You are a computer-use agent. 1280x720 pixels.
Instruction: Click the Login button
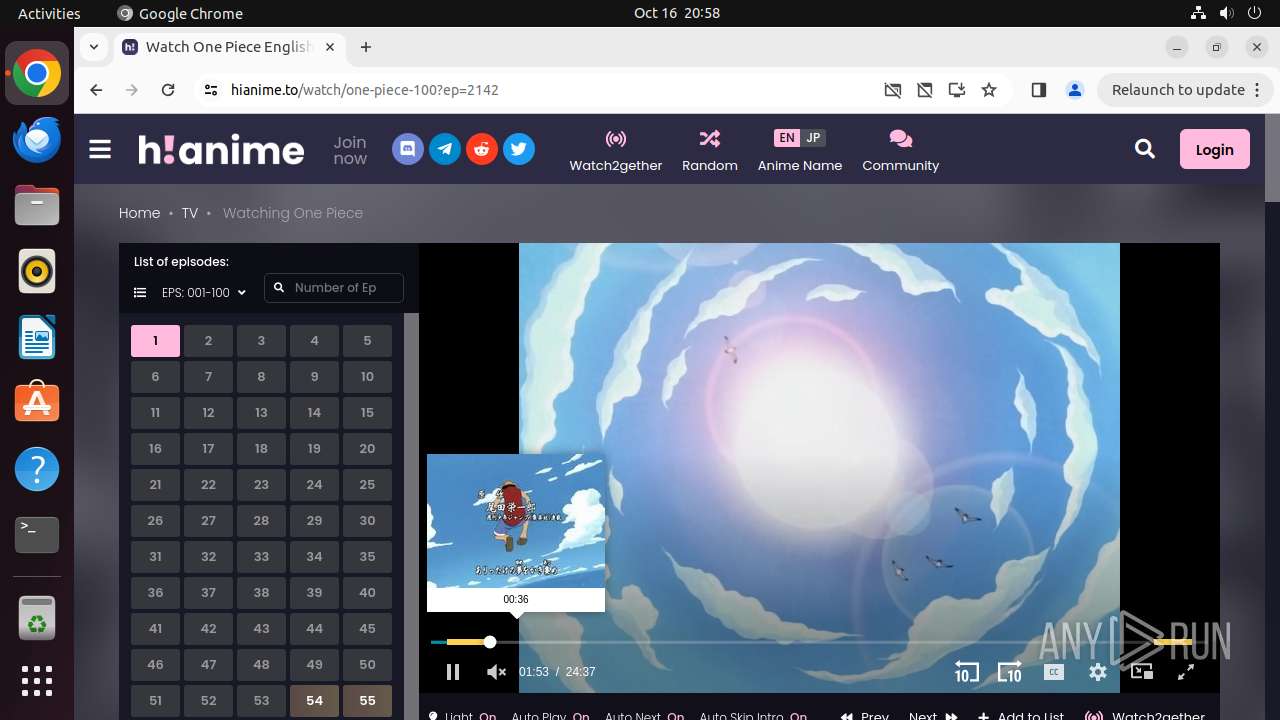1214,149
